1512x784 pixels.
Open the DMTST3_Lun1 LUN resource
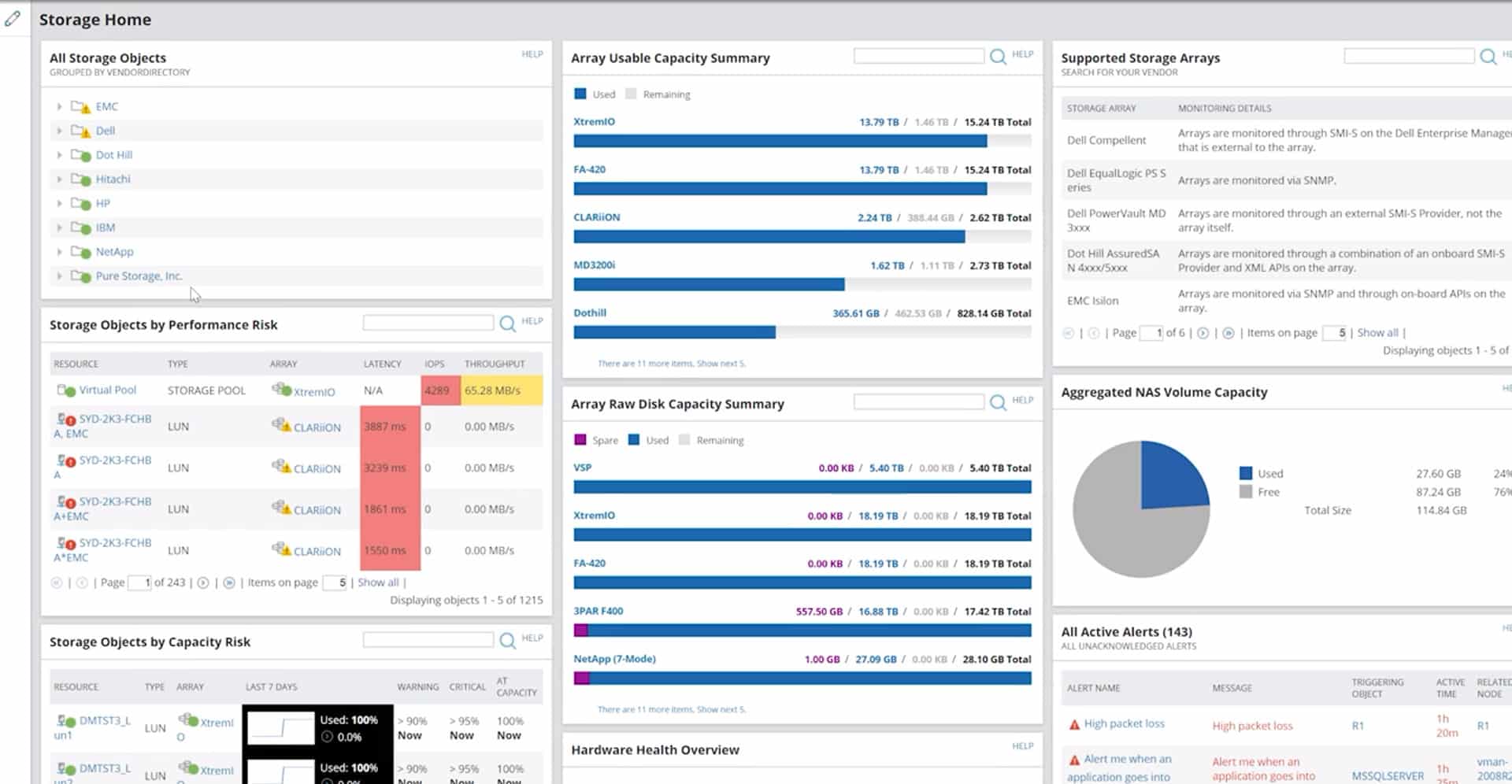pyautogui.click(x=93, y=728)
